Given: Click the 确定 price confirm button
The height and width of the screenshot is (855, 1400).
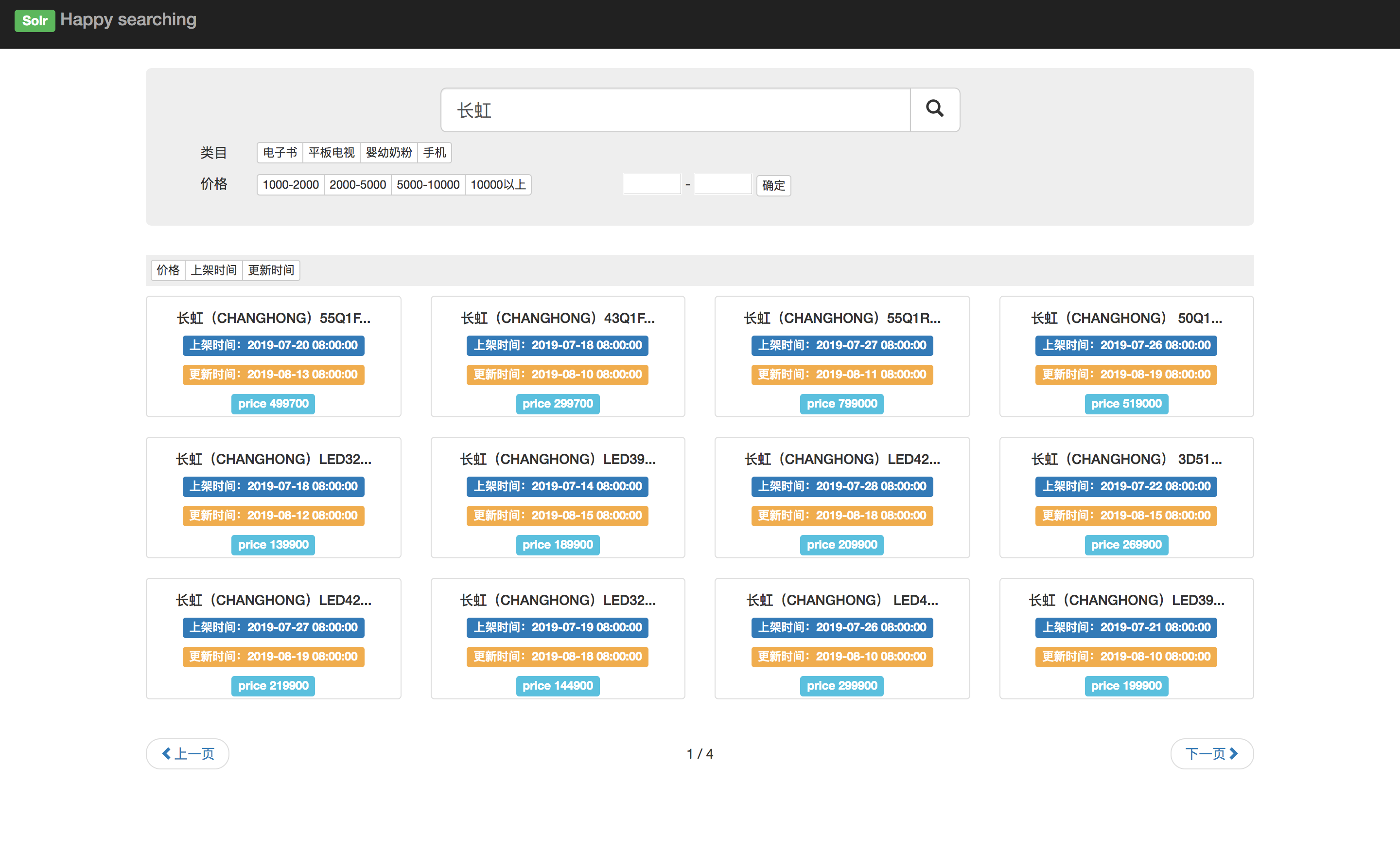Looking at the screenshot, I should coord(773,185).
